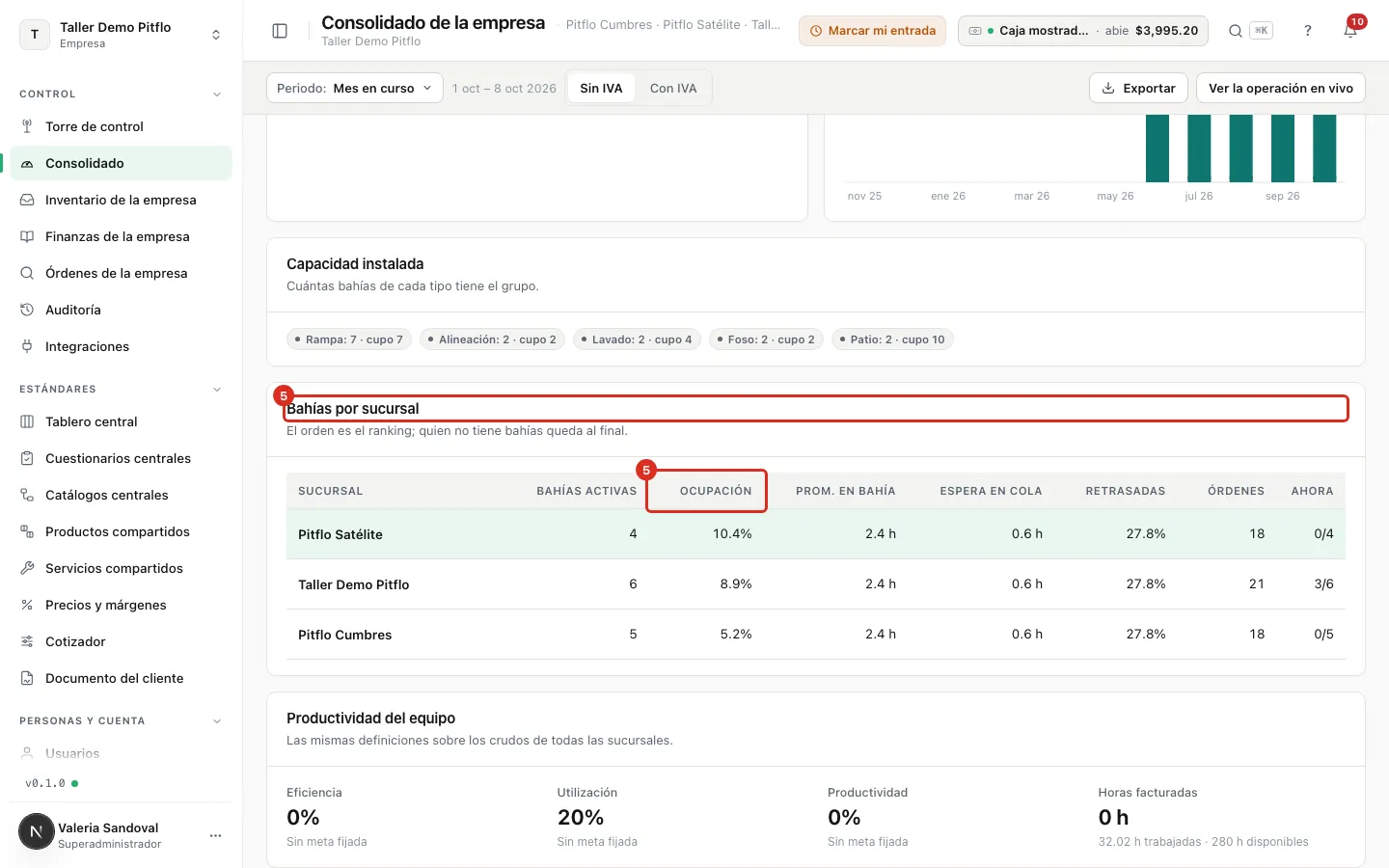
Task: Open search with magnifier icon
Action: (1235, 31)
